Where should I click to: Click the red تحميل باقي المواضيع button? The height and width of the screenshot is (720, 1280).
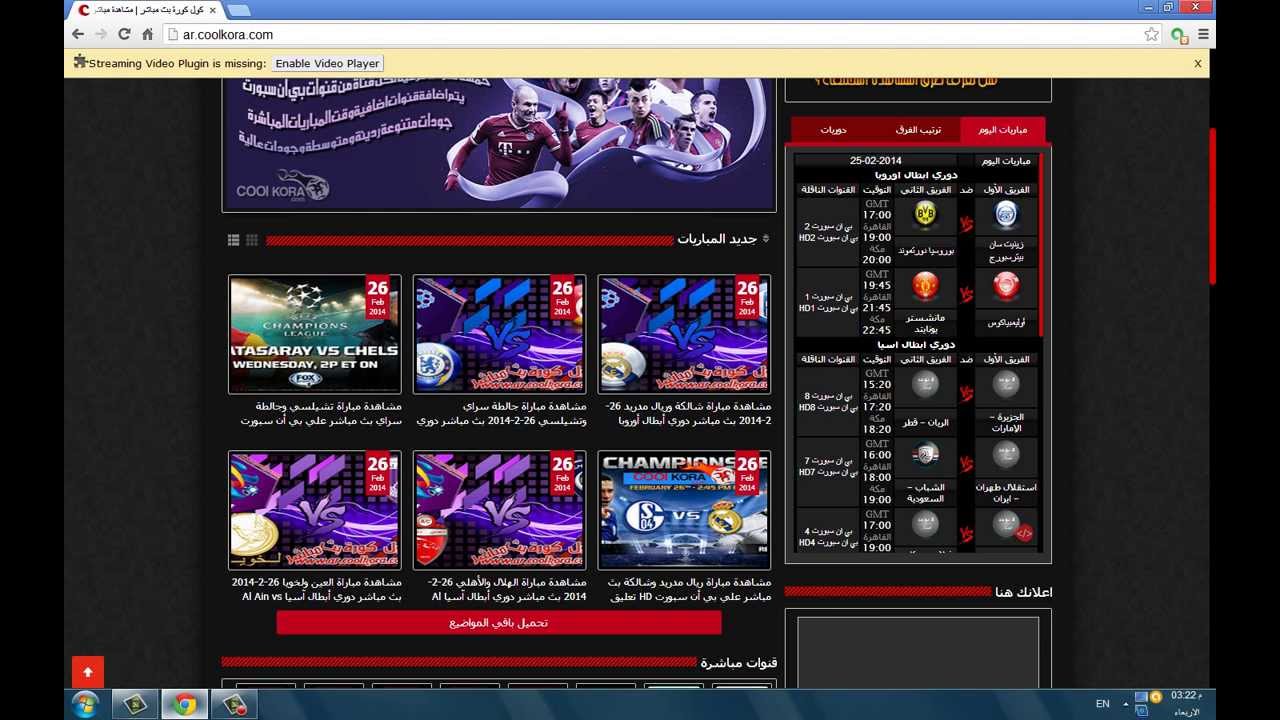(499, 622)
